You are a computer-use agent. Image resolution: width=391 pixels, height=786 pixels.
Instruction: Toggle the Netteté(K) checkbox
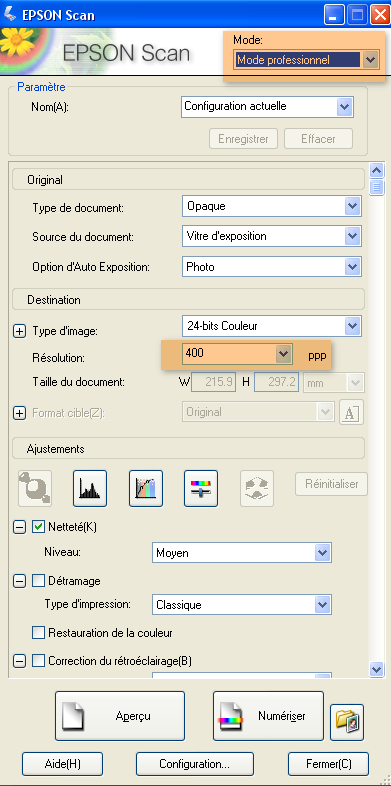(38, 526)
